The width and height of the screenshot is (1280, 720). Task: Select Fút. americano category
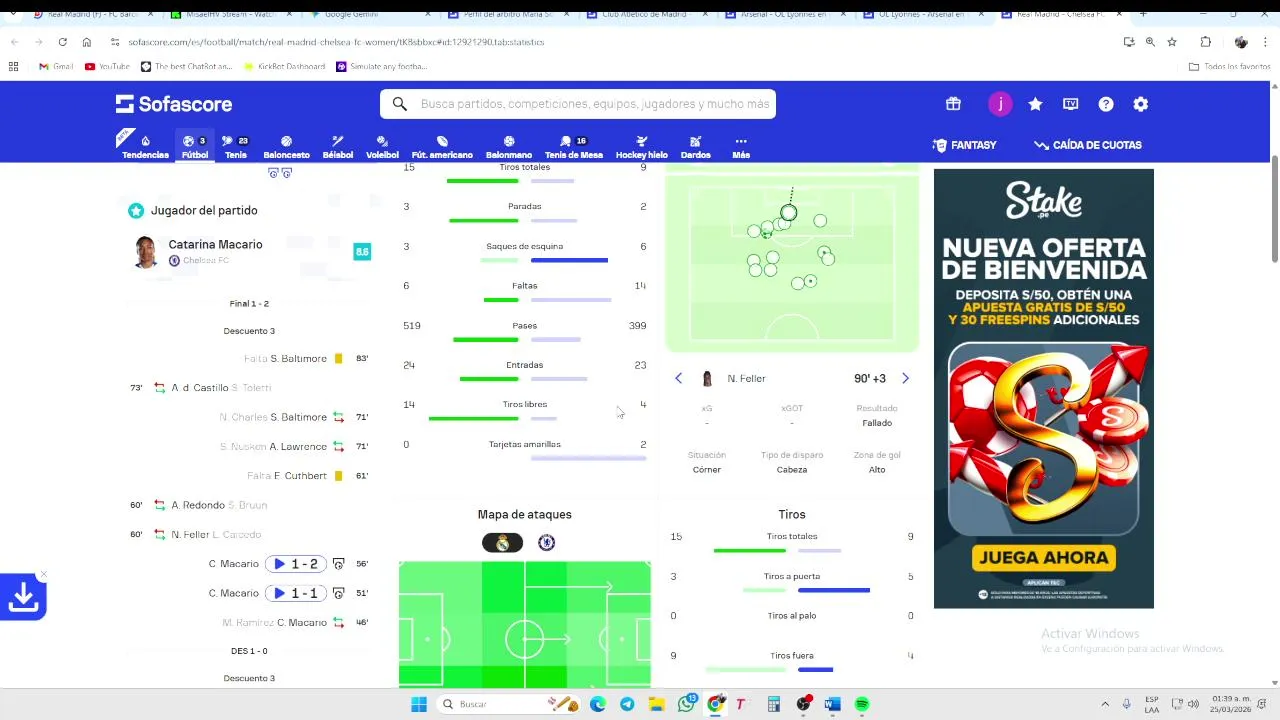(x=442, y=147)
